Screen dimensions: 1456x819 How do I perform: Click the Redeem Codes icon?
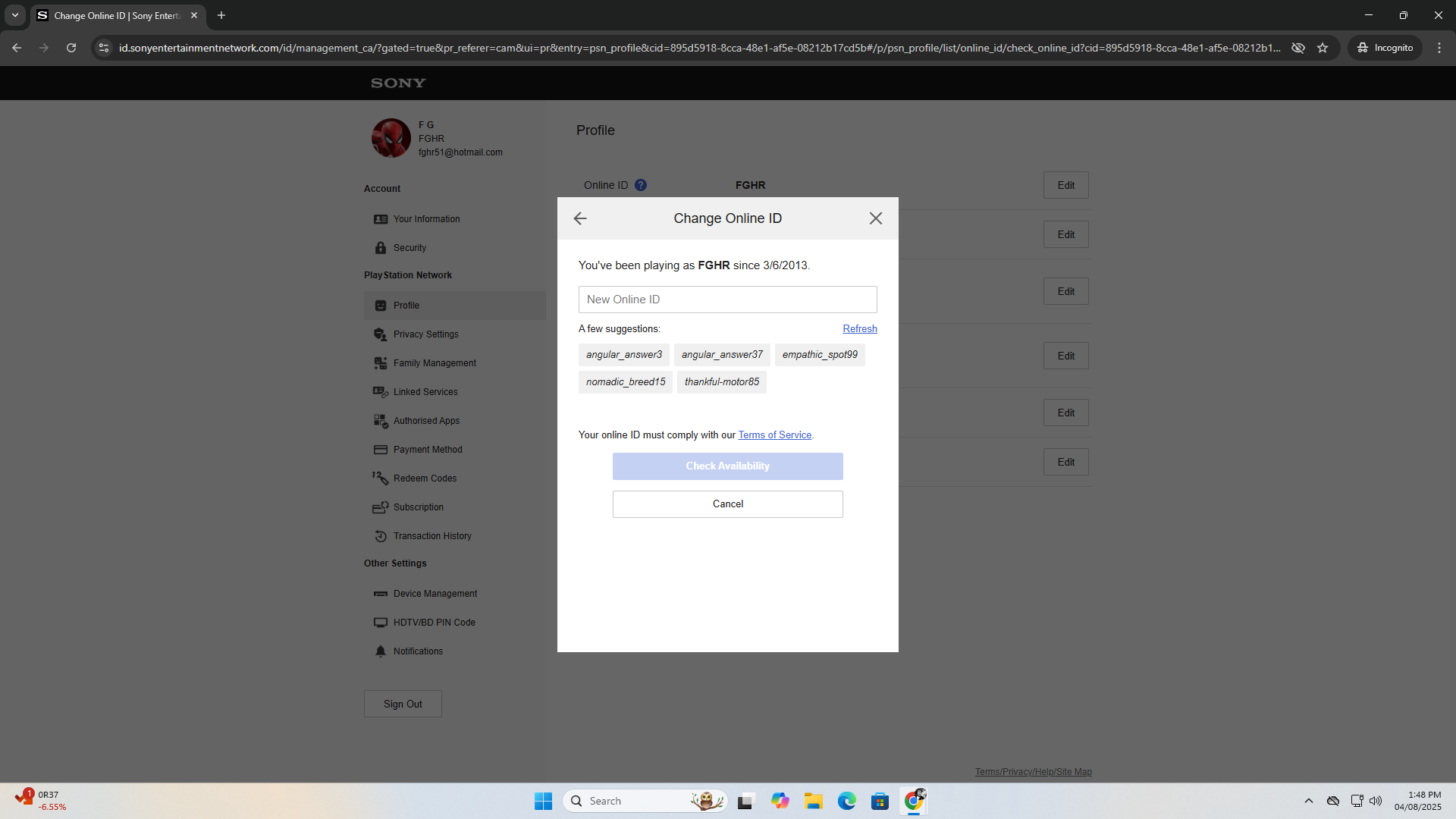click(381, 479)
